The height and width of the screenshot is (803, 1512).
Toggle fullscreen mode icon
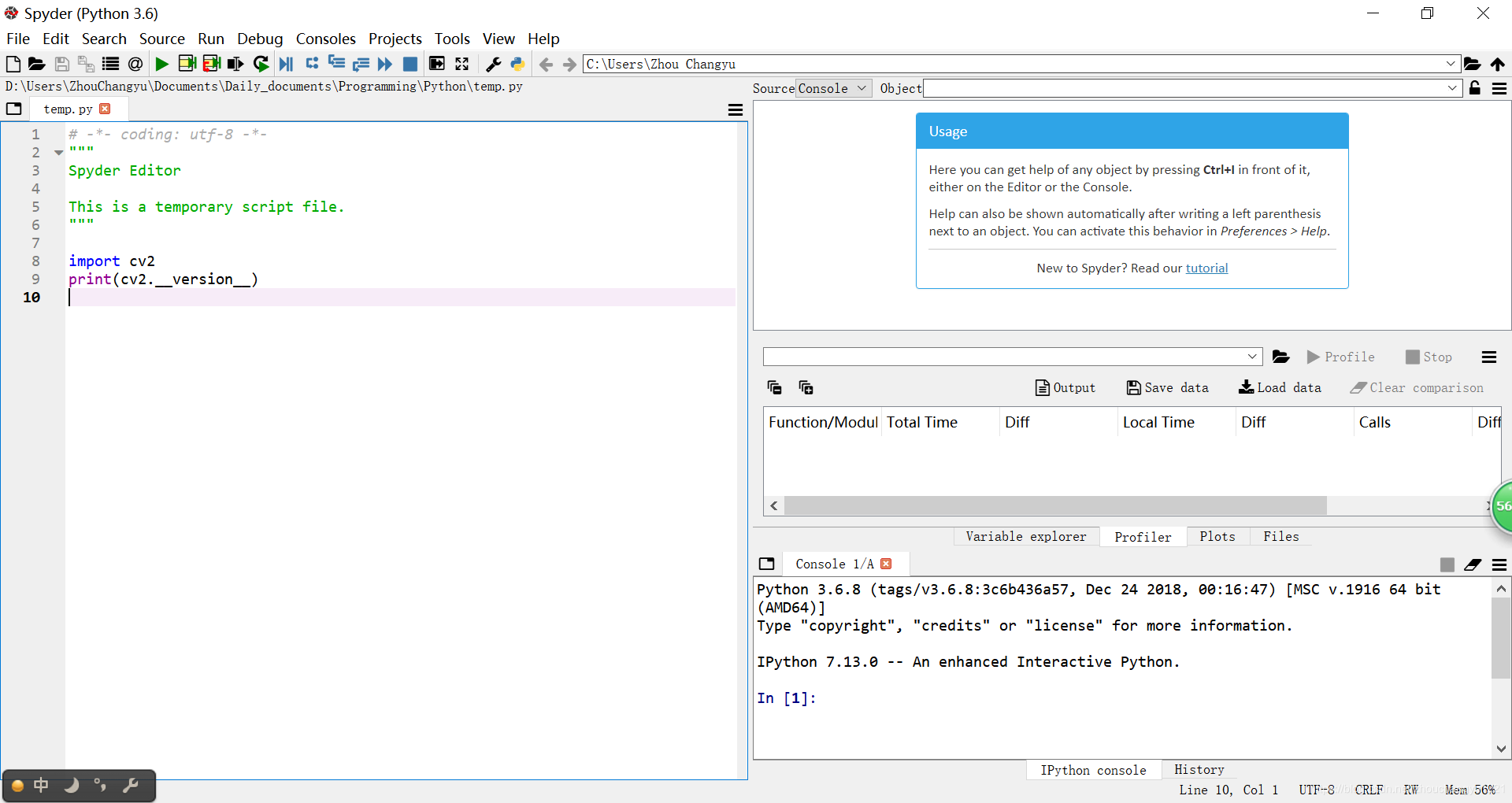coord(462,64)
